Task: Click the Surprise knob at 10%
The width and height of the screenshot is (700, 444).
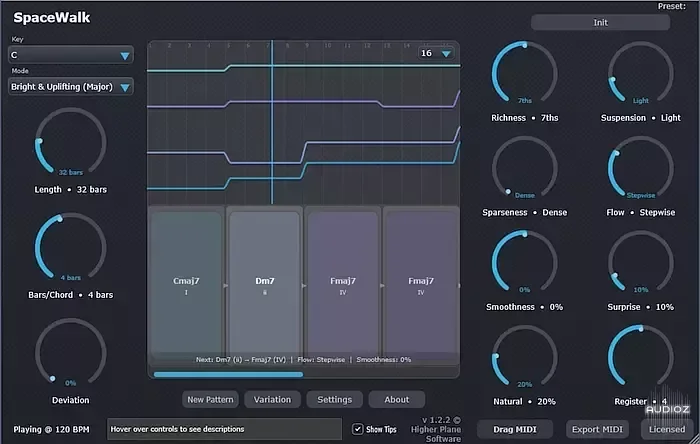Action: [641, 263]
